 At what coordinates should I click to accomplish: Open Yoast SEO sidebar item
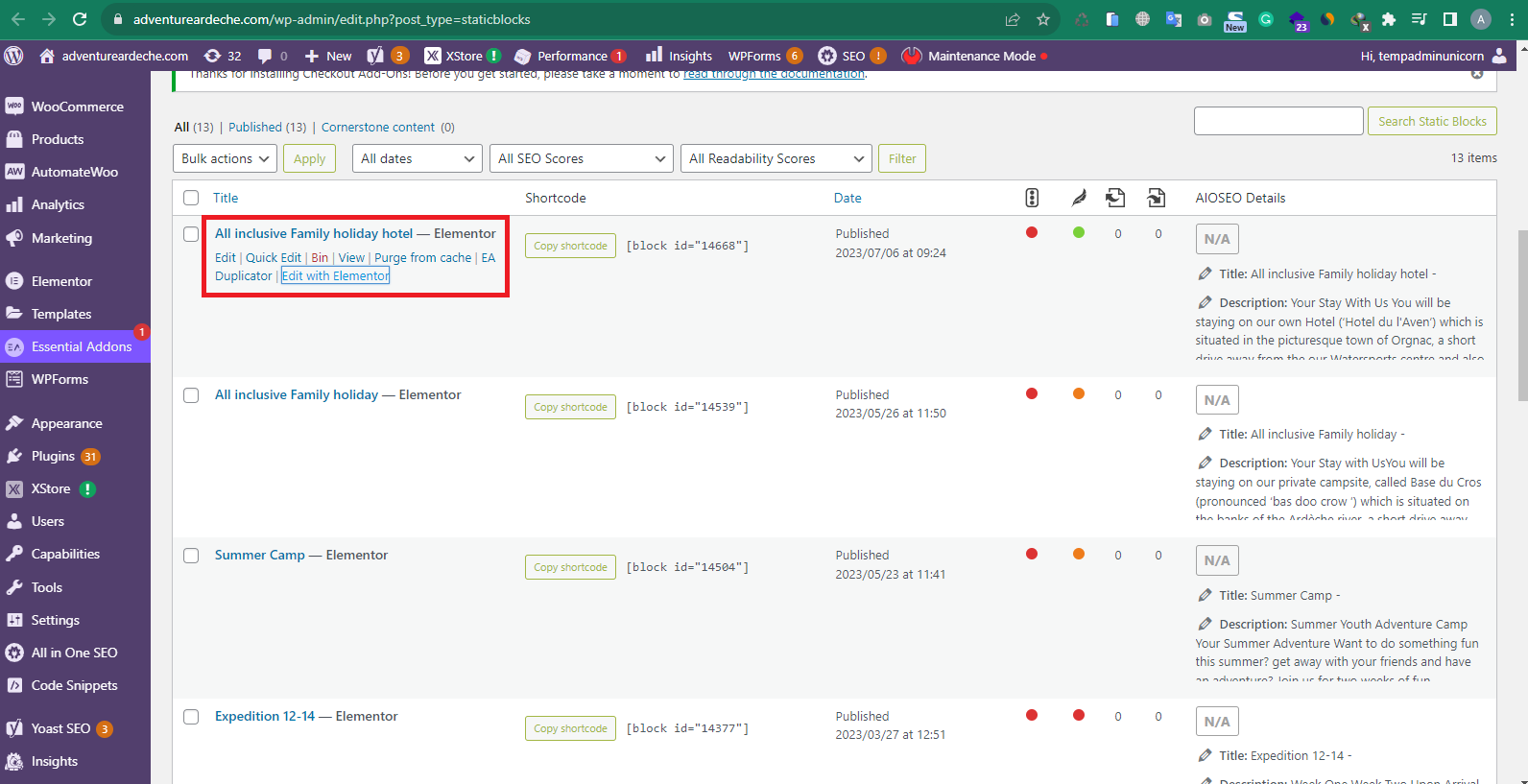pyautogui.click(x=75, y=728)
